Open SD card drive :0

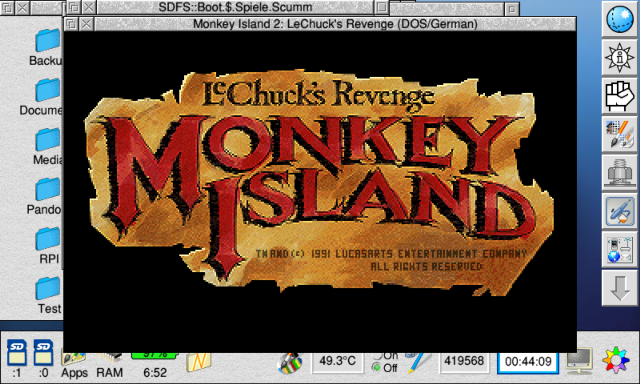(x=43, y=358)
